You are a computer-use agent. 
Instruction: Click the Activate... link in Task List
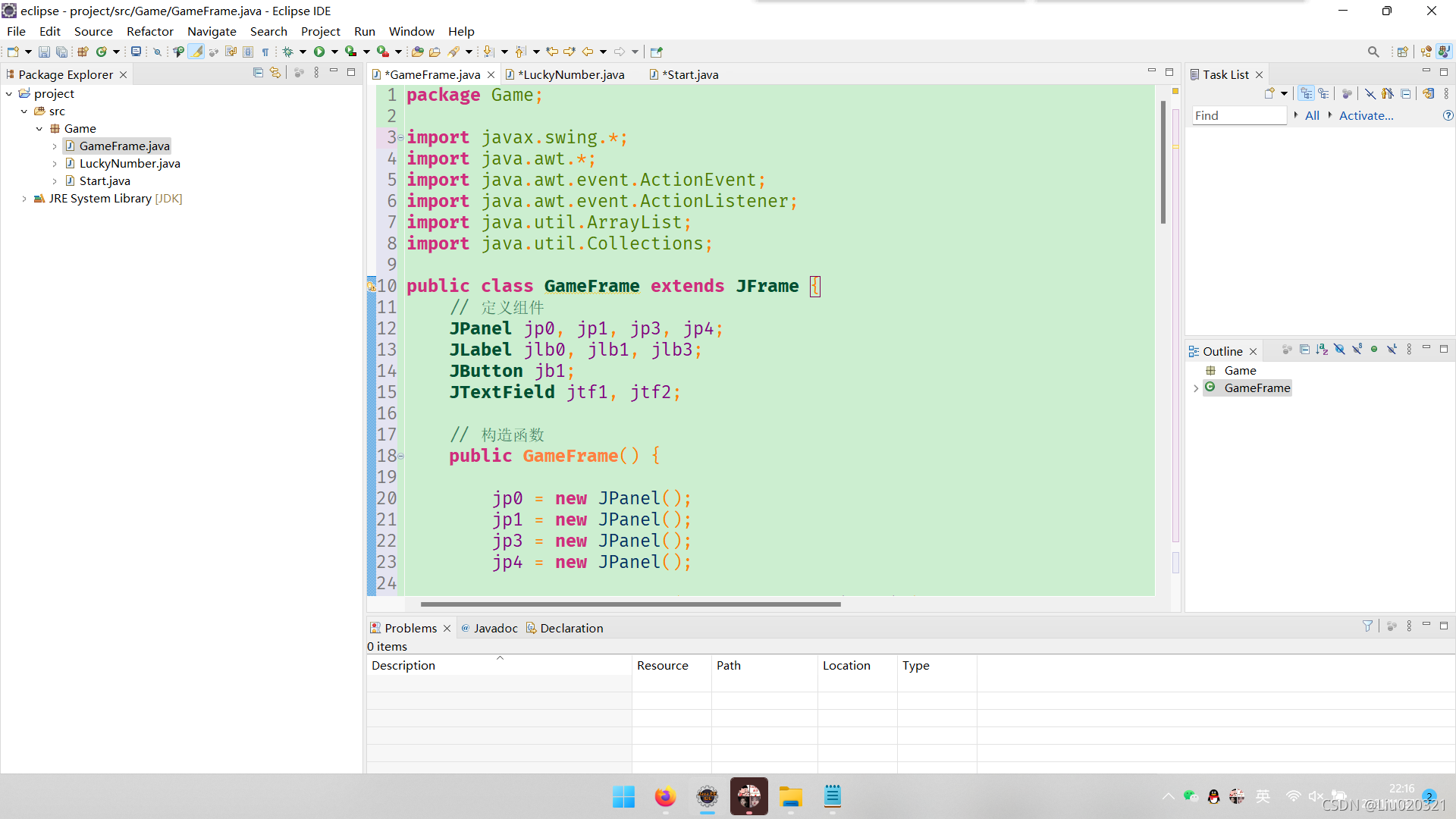1366,115
